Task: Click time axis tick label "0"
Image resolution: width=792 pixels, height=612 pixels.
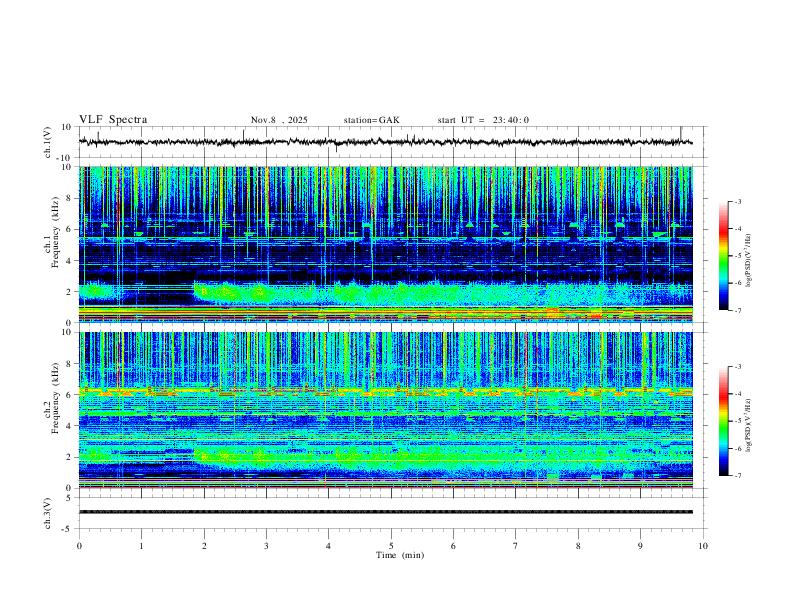Action: (x=79, y=546)
